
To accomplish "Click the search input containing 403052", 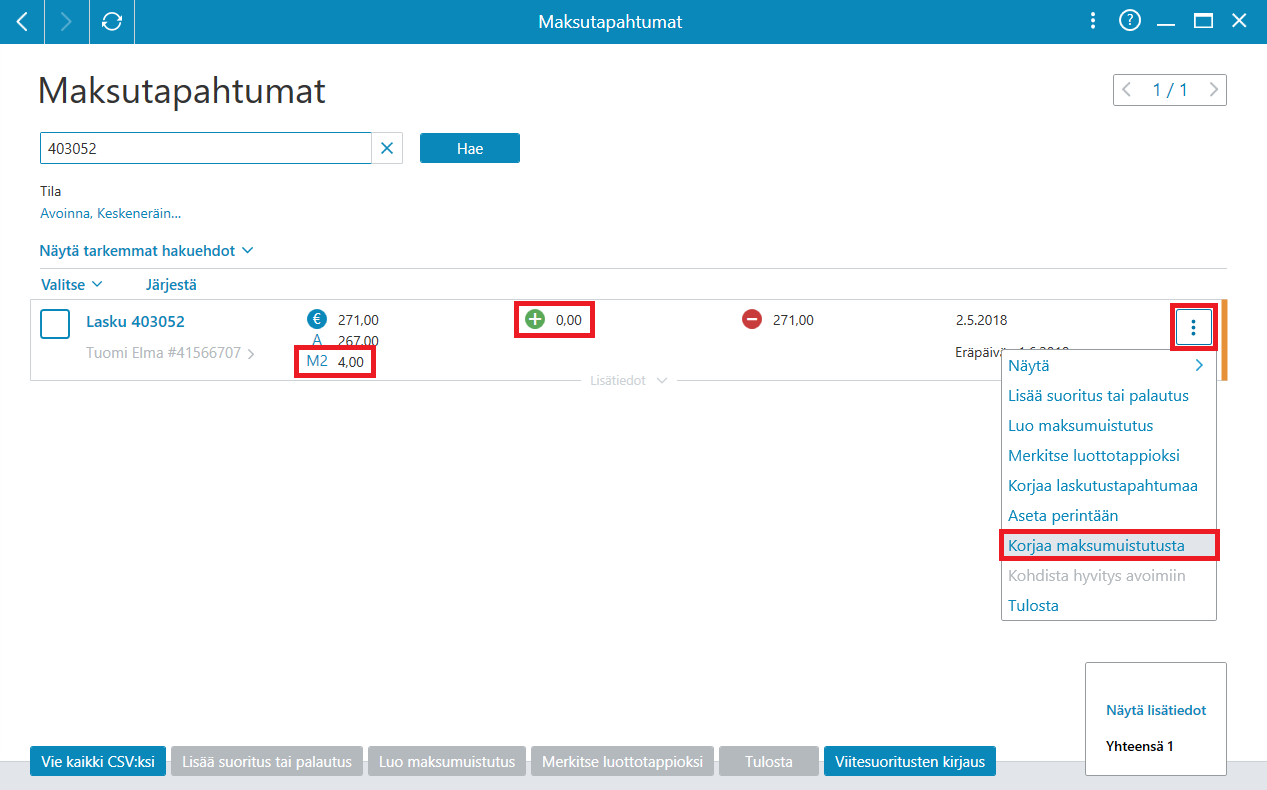I will (x=205, y=148).
